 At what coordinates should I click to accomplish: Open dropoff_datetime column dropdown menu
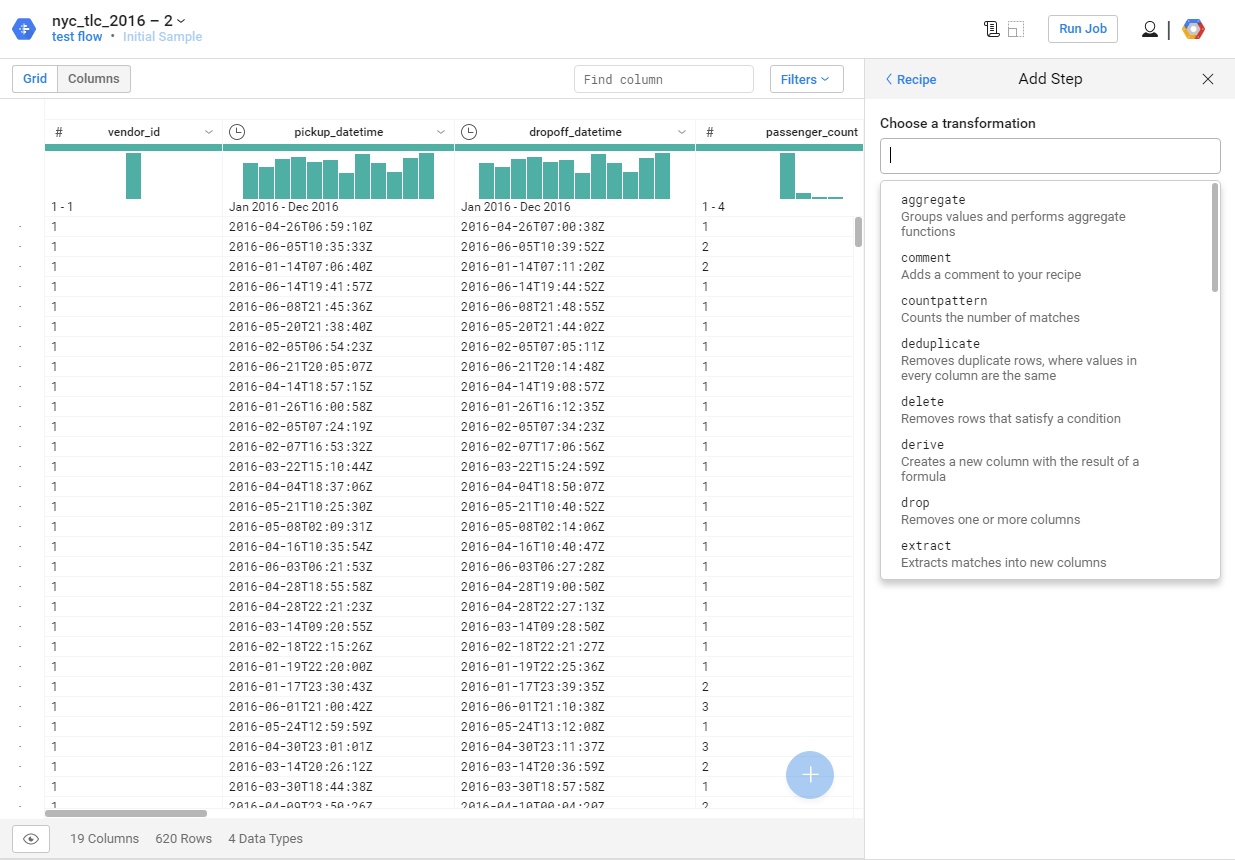[x=682, y=132]
